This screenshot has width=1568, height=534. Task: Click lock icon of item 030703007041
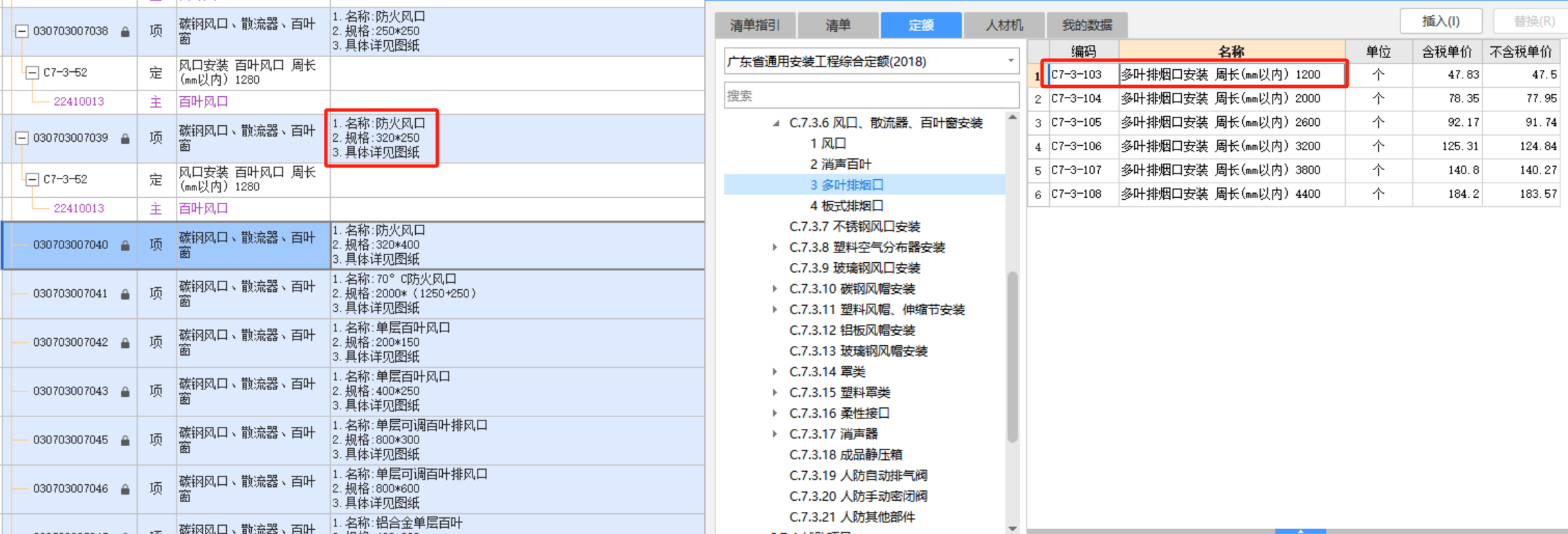(125, 294)
